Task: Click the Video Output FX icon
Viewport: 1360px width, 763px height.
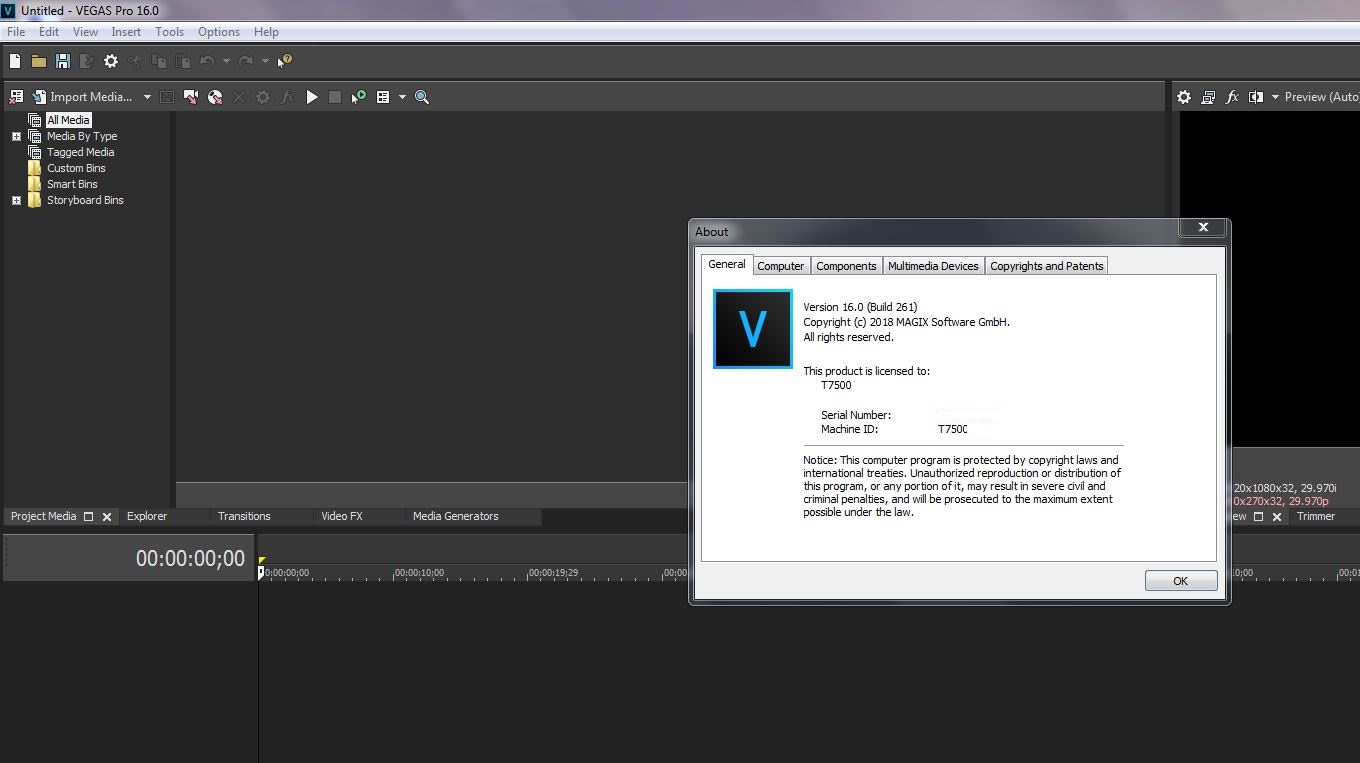Action: pos(1232,97)
